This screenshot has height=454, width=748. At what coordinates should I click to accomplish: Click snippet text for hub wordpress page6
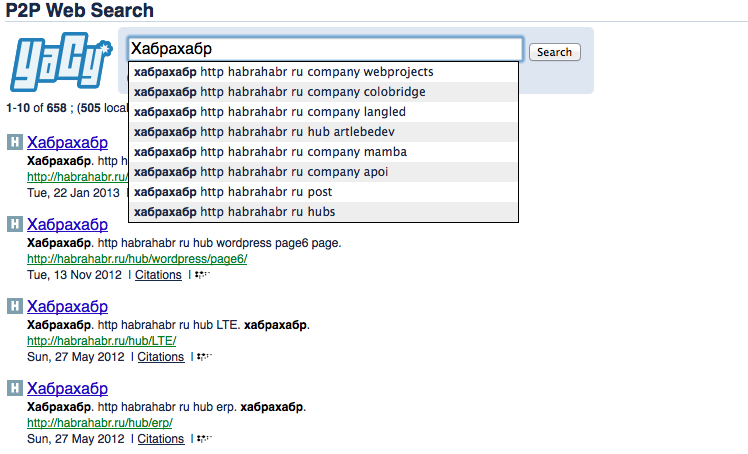click(184, 243)
